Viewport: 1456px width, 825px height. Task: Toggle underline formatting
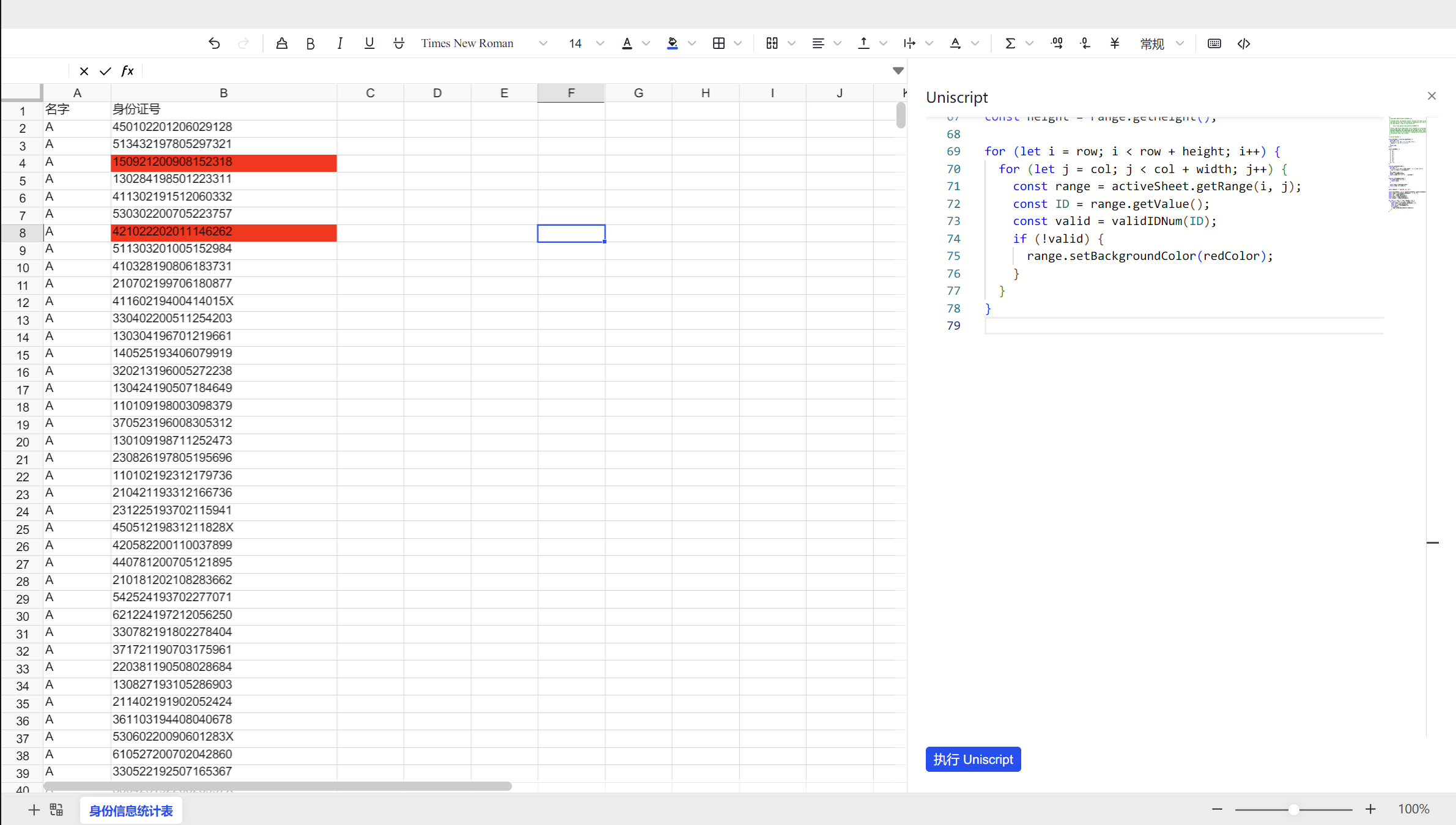pos(369,43)
